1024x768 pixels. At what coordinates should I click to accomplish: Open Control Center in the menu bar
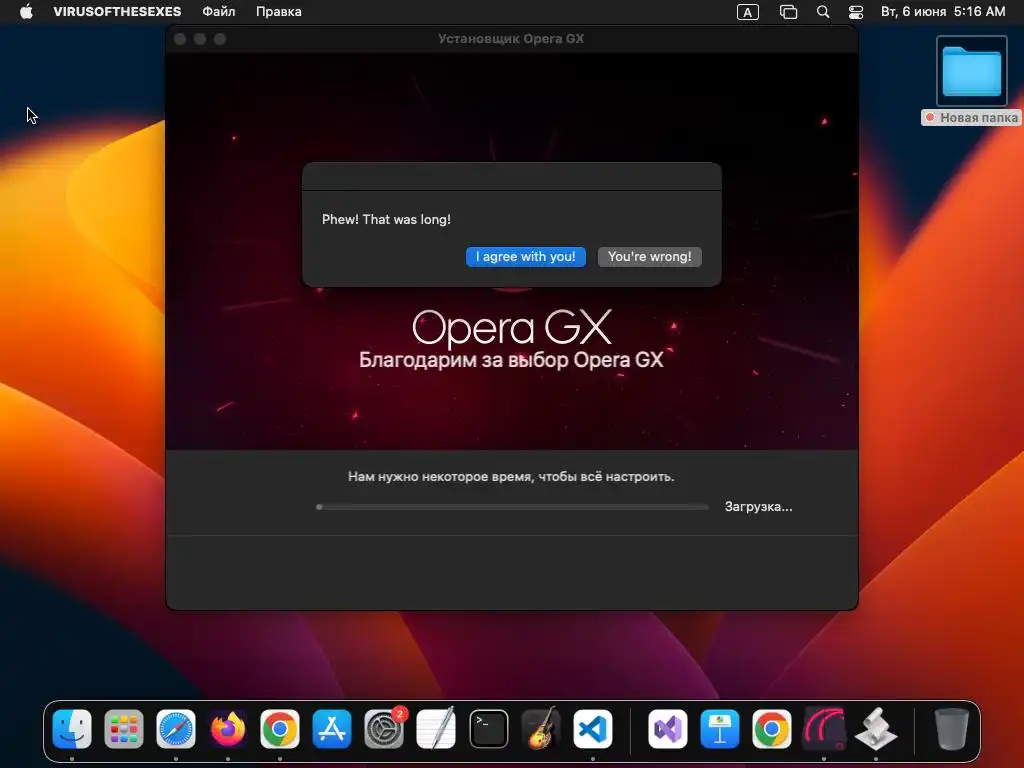tap(856, 12)
